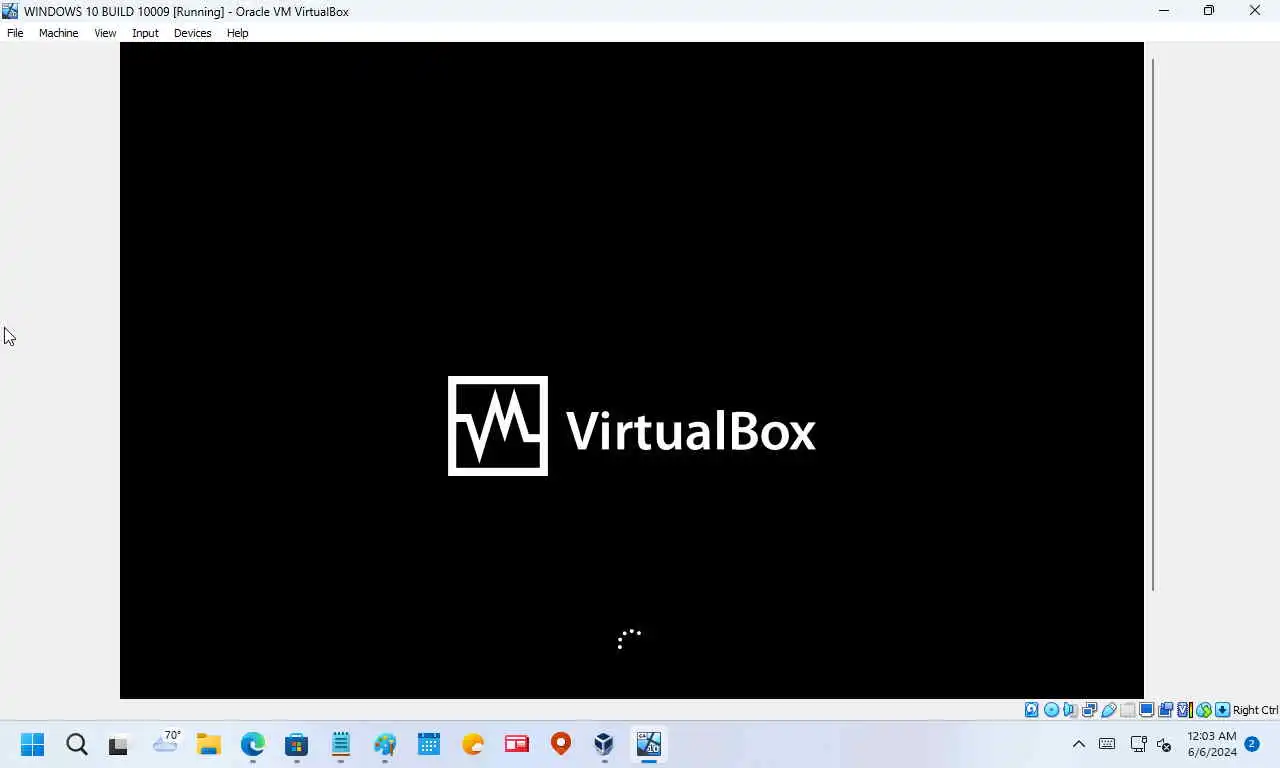Click the keyboard capture arrow icon

pyautogui.click(x=1222, y=710)
